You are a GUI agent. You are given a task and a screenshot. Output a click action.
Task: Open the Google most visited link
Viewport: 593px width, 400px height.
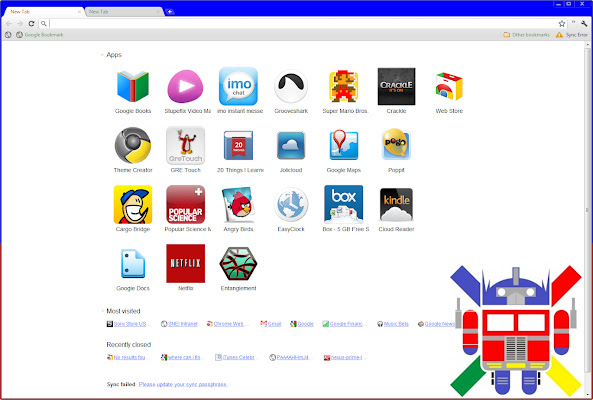click(302, 324)
